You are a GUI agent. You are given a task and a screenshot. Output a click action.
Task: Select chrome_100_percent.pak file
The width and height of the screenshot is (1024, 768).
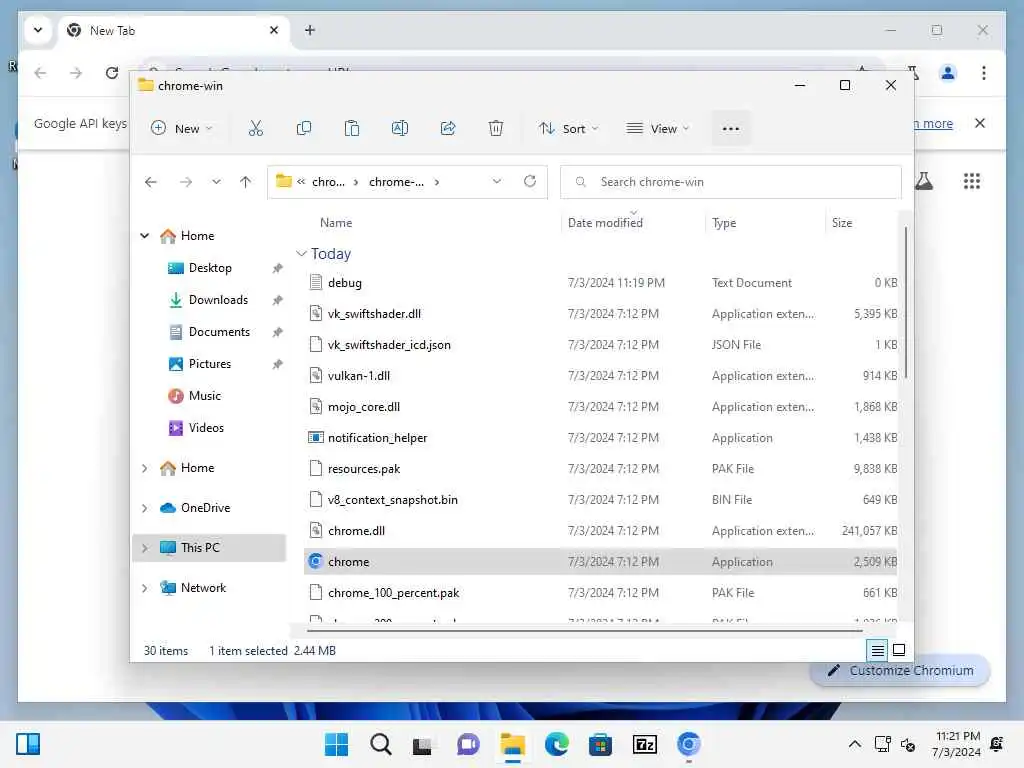[x=600, y=593]
